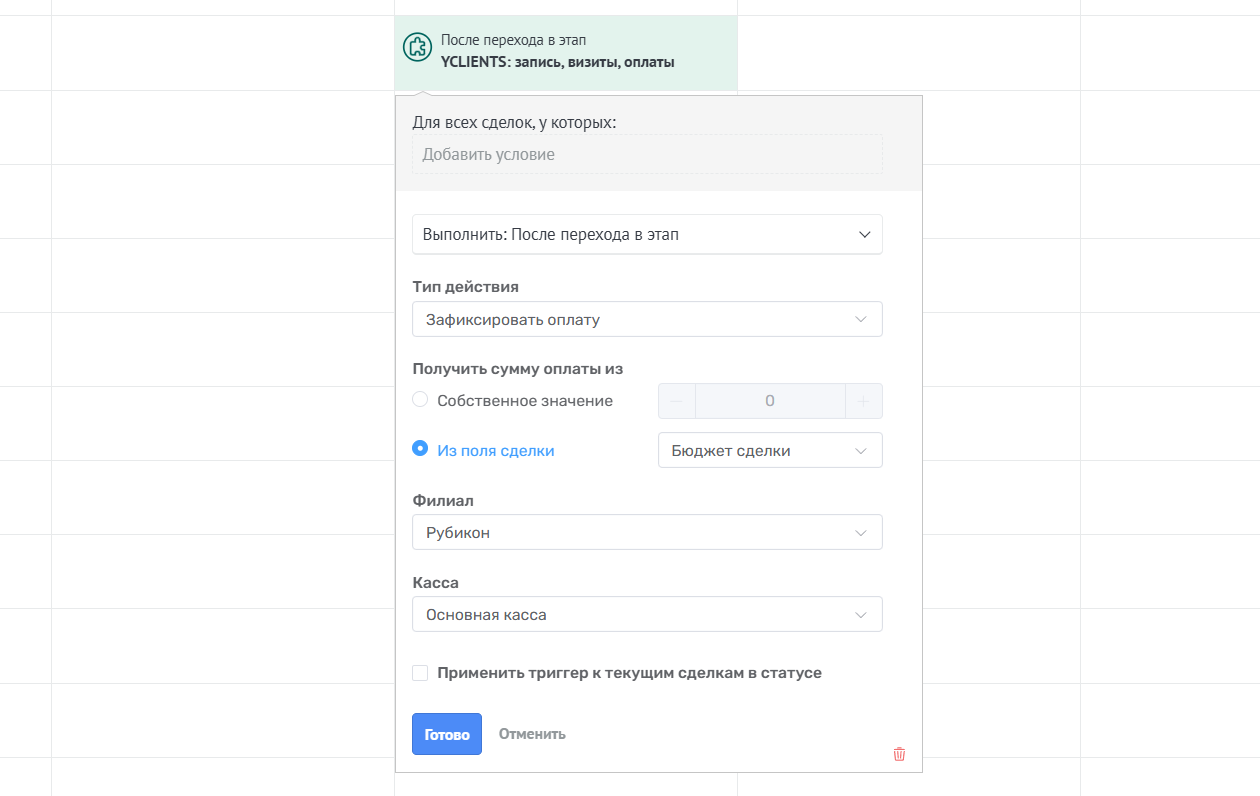Click the 'Касса' label
The width and height of the screenshot is (1260, 796).
pyautogui.click(x=435, y=582)
